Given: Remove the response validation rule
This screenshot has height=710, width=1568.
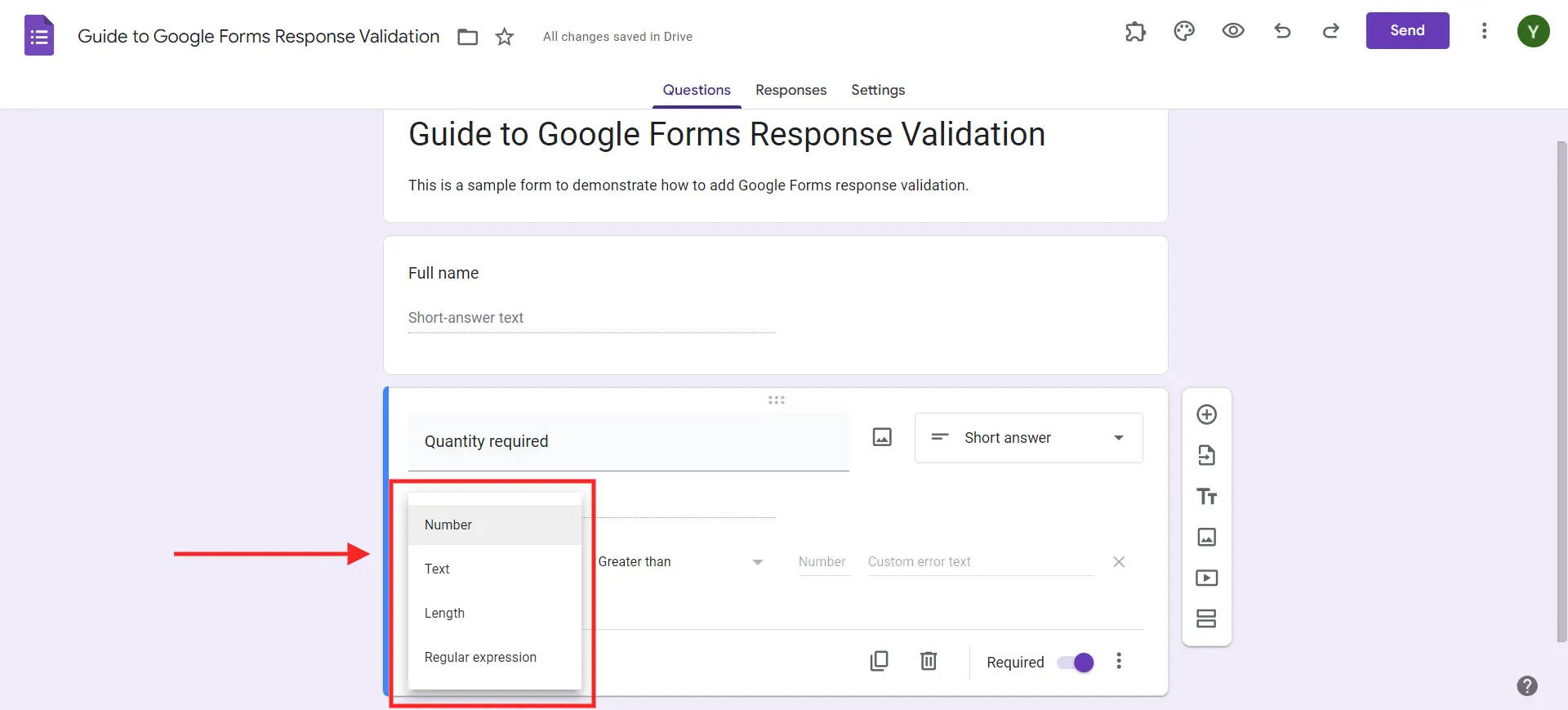Looking at the screenshot, I should point(1119,561).
